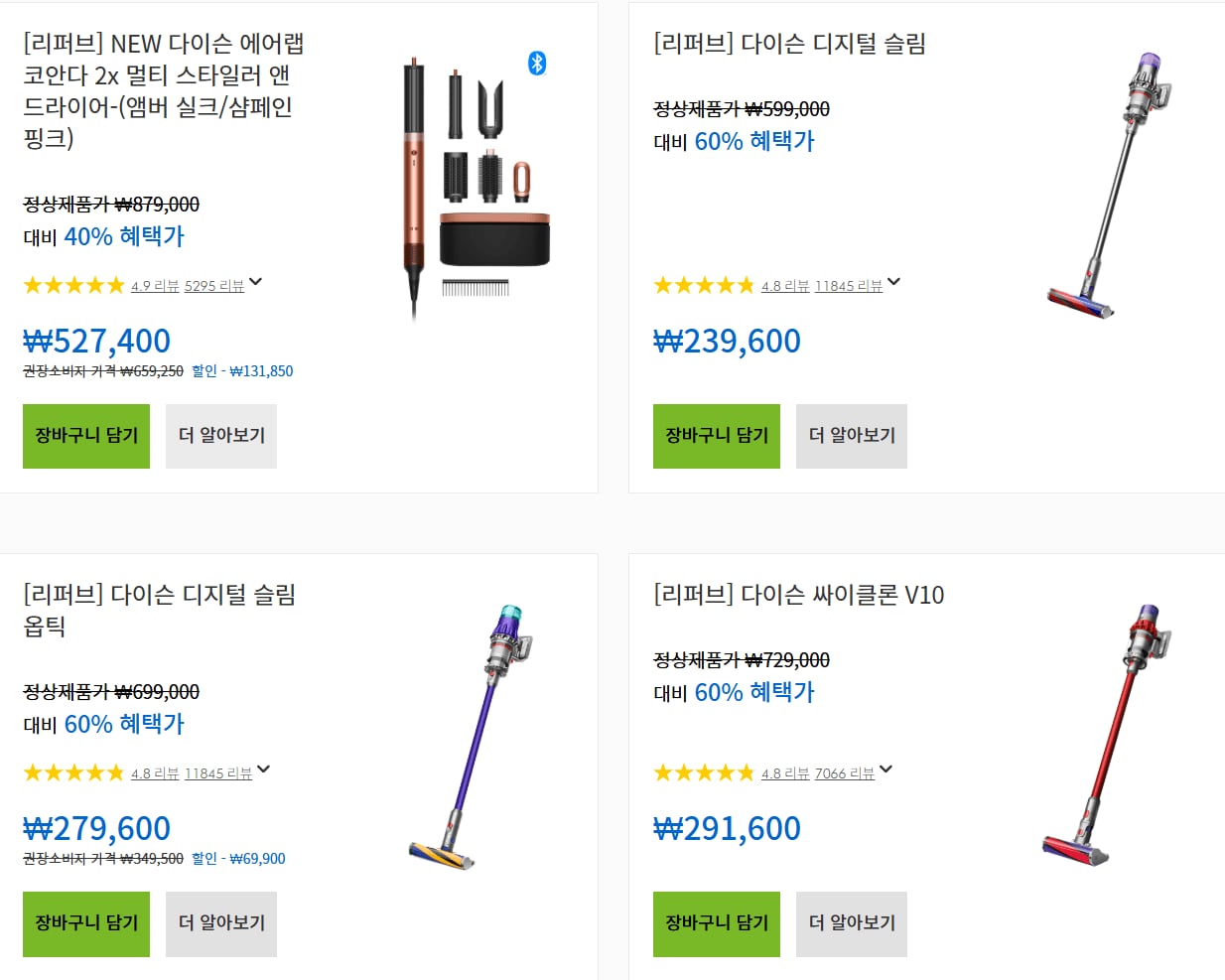Screen dimensions: 1225x980
Task: Add the 싸이클론 V10 to cart
Action: coord(717,924)
